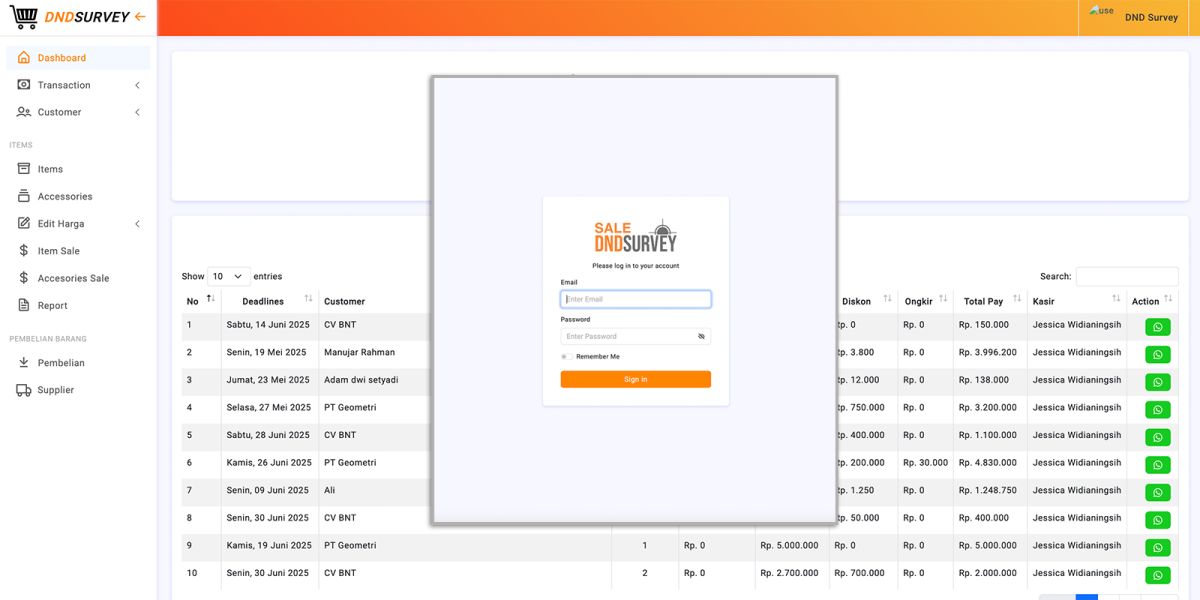Open Item Sale in the sidebar menu
Image resolution: width=1200 pixels, height=600 pixels.
[x=59, y=251]
